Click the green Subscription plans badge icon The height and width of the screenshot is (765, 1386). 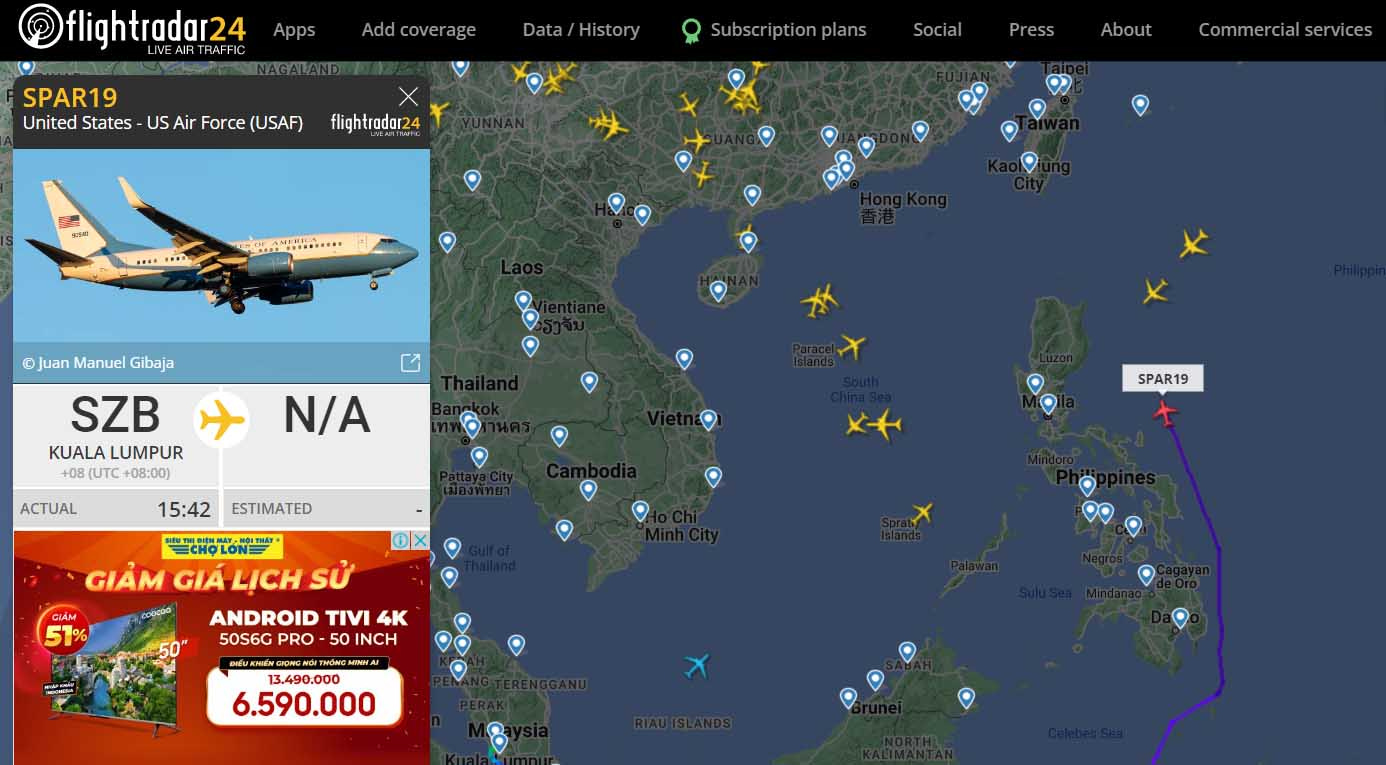pyautogui.click(x=691, y=31)
